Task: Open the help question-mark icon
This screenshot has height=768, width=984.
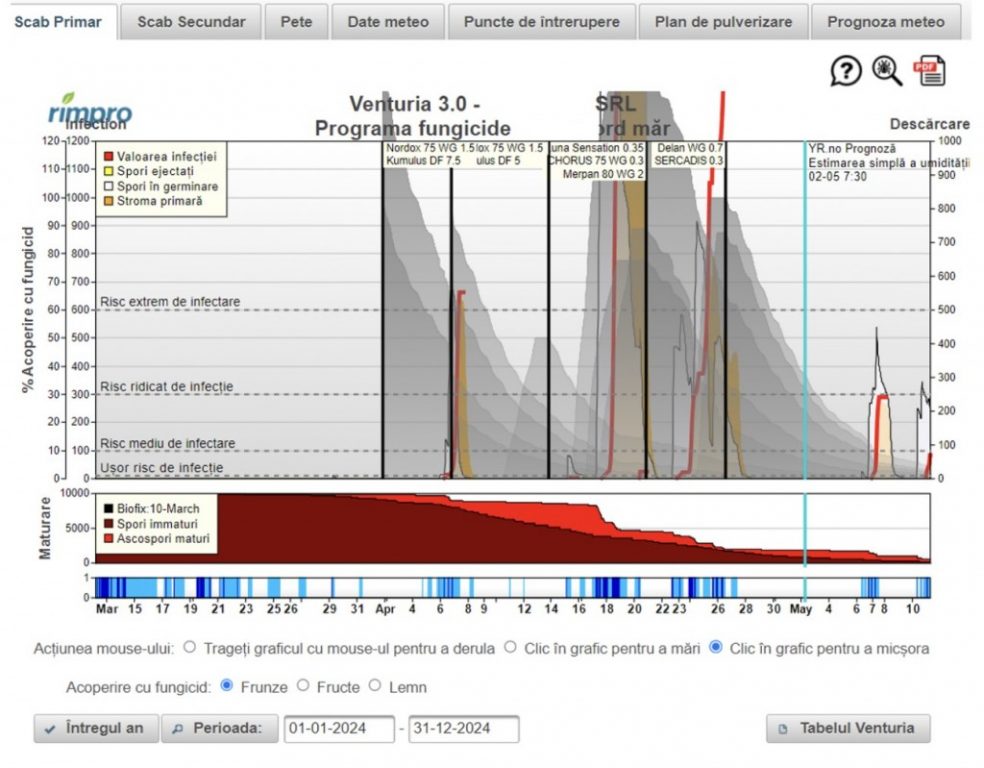Action: tap(845, 71)
